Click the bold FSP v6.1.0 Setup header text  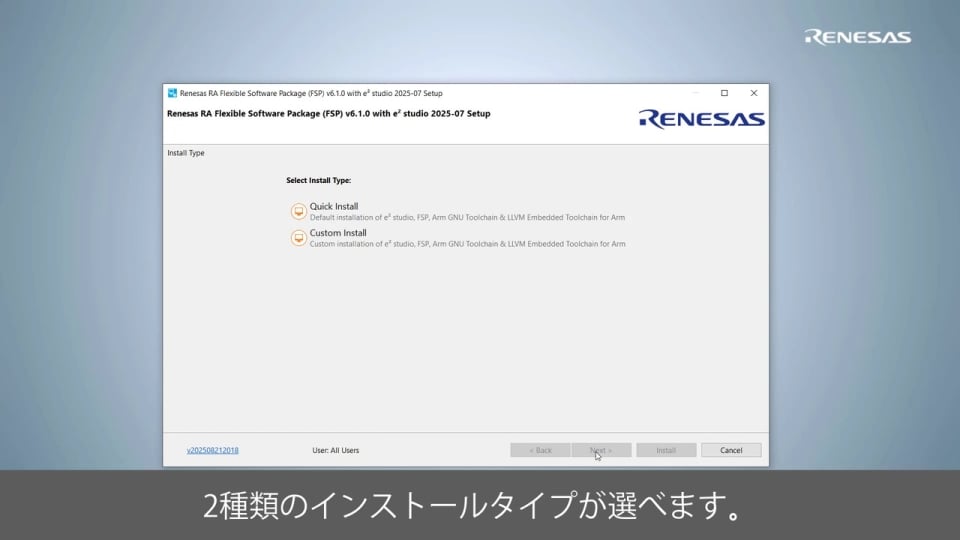point(329,113)
